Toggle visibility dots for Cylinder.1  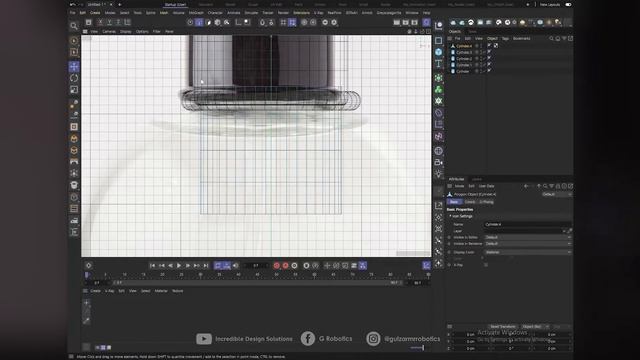[x=482, y=65]
